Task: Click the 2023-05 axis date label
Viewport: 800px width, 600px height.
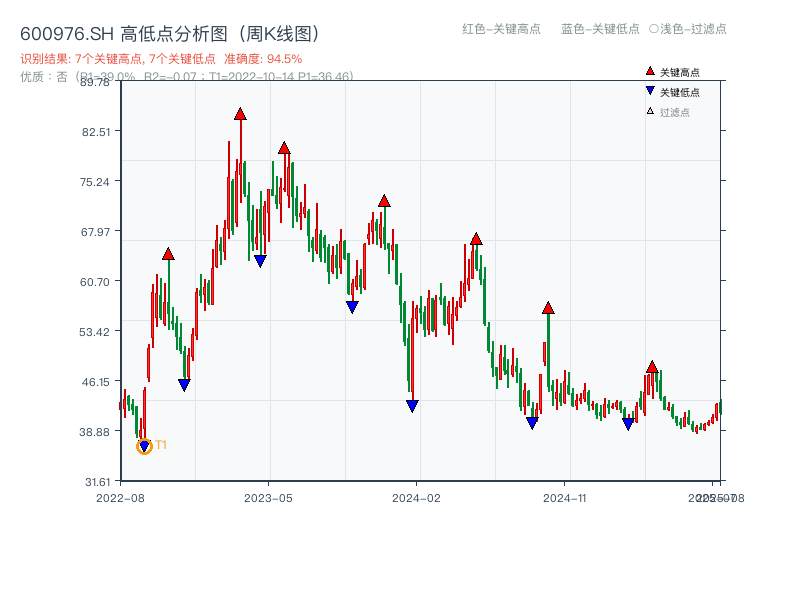Action: (270, 496)
